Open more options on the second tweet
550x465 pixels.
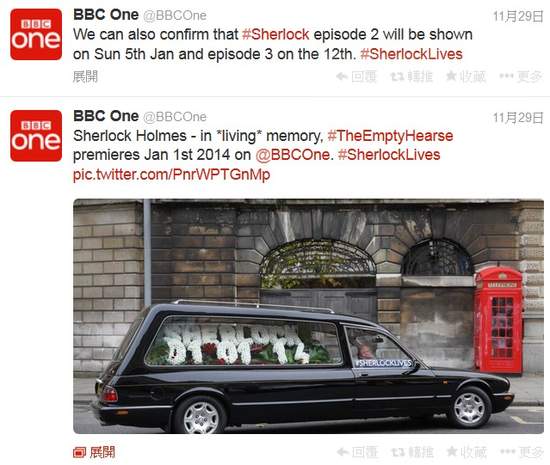click(x=522, y=452)
